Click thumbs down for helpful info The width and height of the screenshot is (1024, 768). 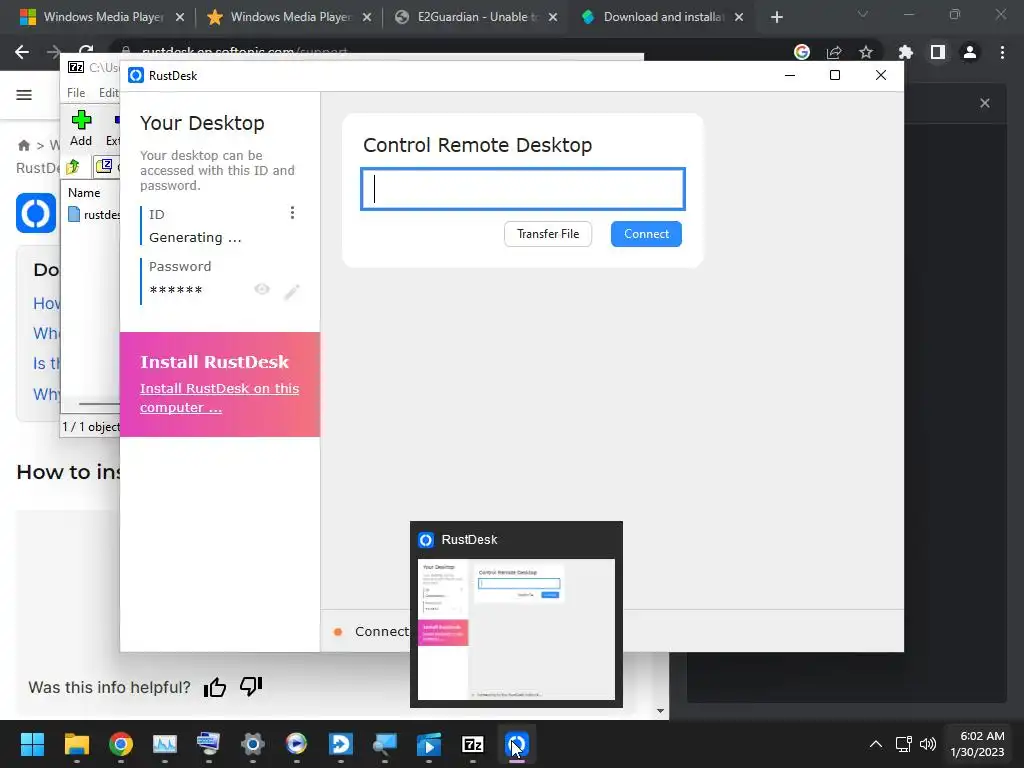251,686
